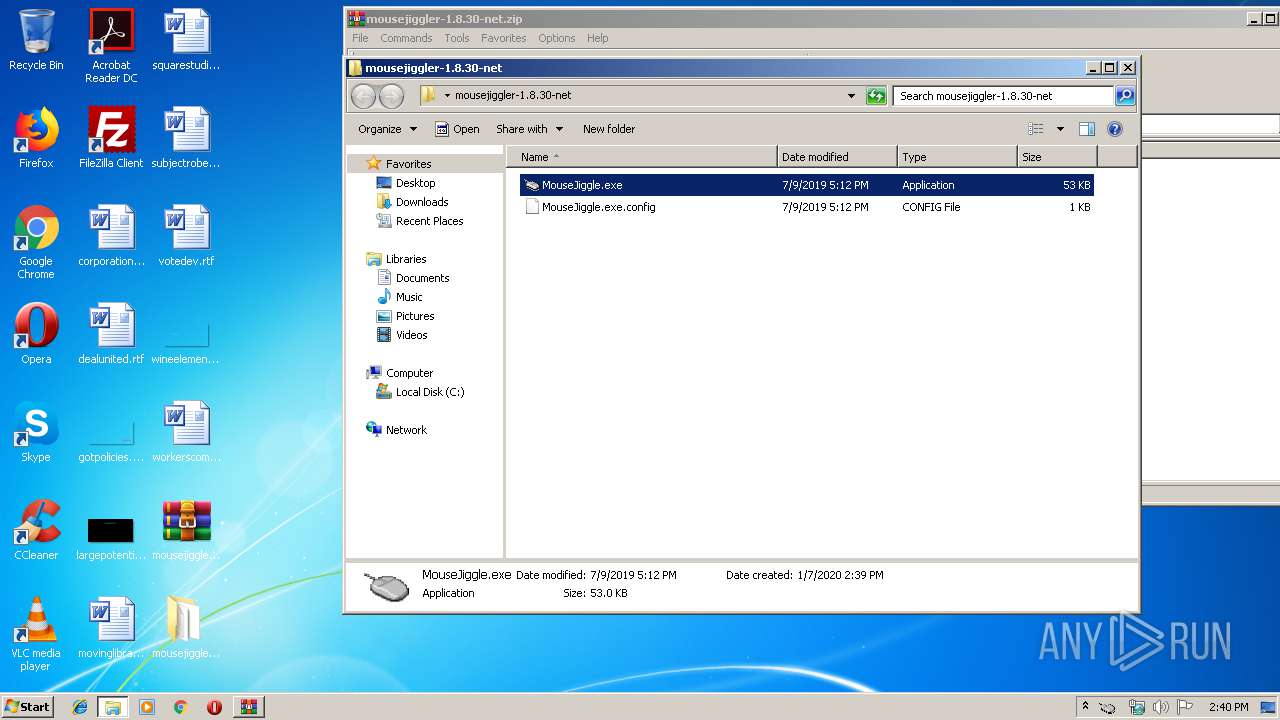Open the Share with dropdown

[x=530, y=129]
